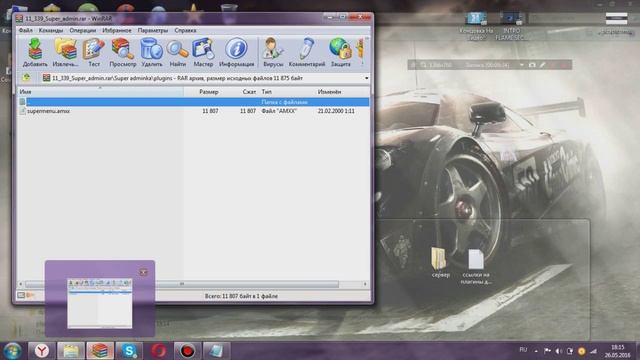Viewport: 640px width, 360px height.
Task: Close the taskbar preview thumbnail
Action: click(143, 272)
